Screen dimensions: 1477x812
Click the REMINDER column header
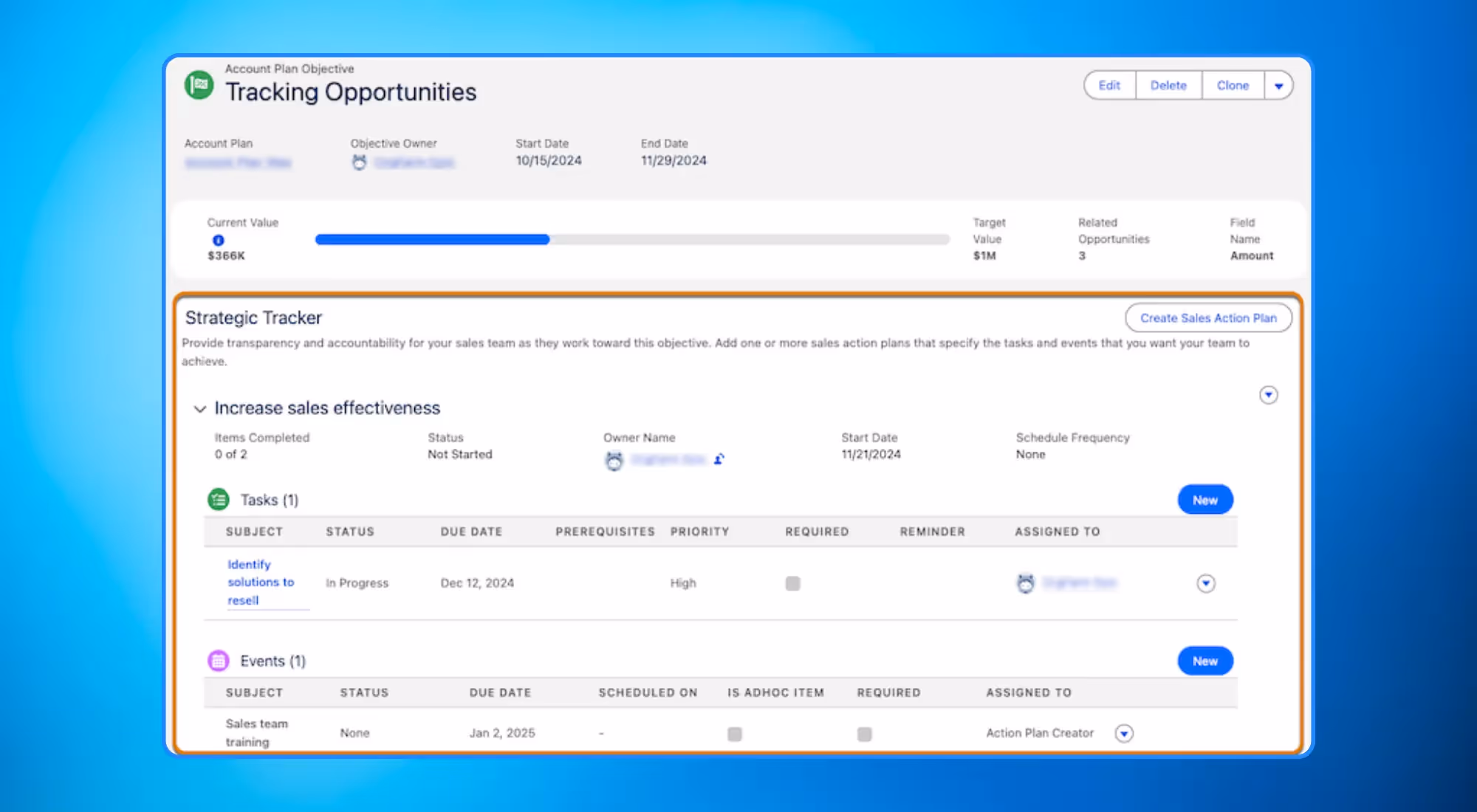(932, 531)
